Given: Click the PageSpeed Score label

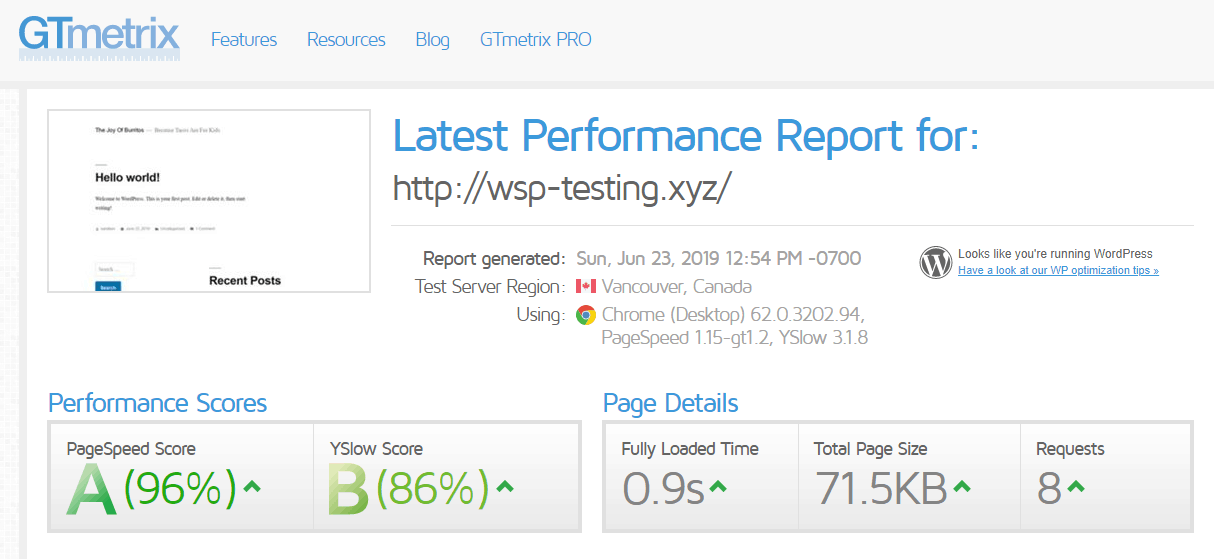Looking at the screenshot, I should [131, 449].
